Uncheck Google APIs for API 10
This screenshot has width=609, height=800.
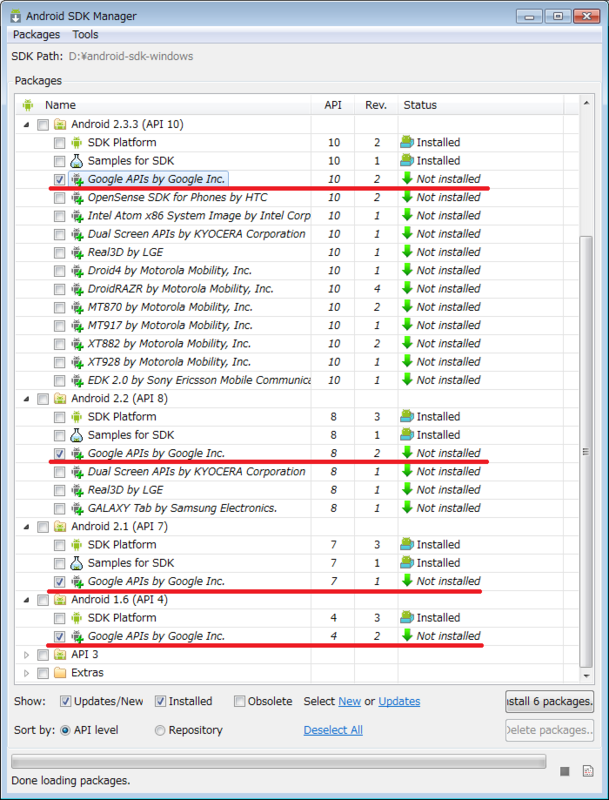click(60, 180)
